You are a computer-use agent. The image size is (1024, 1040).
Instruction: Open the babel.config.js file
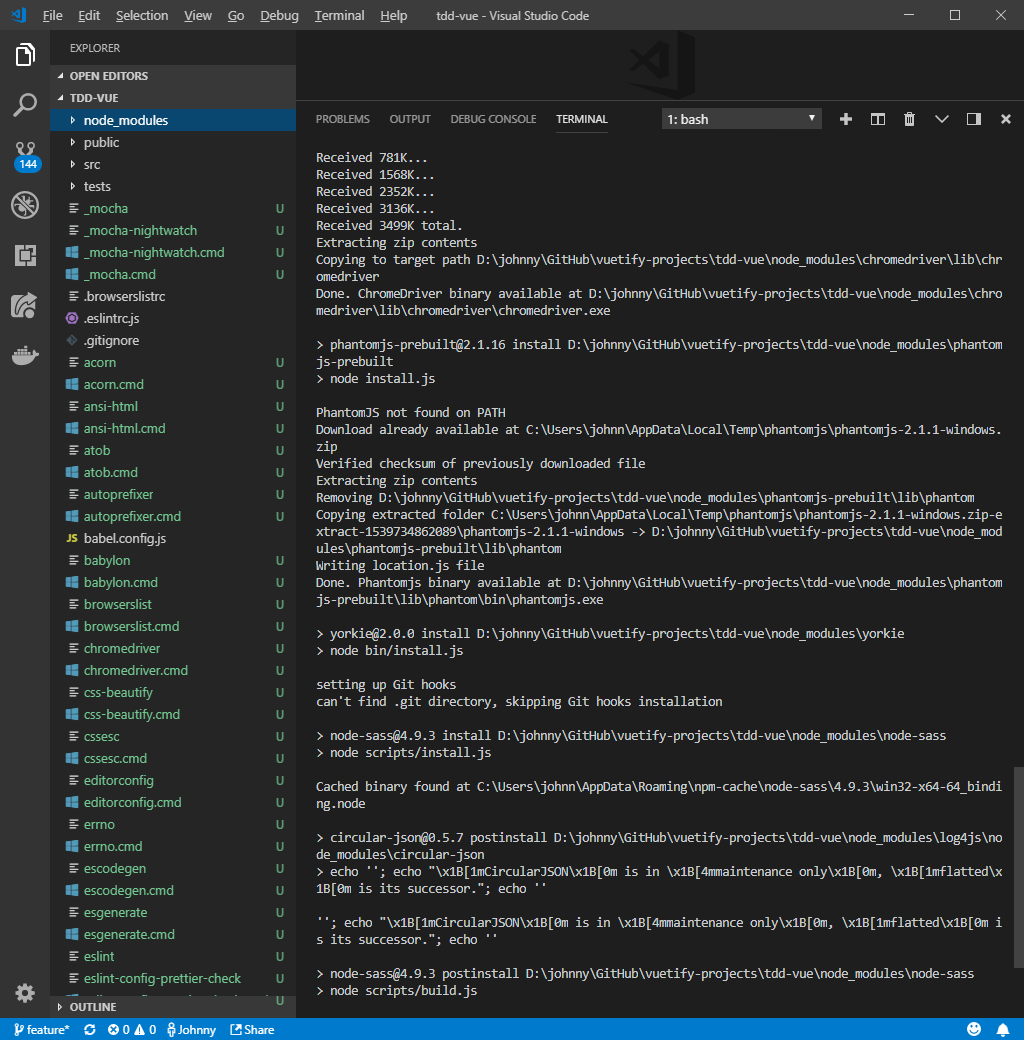(x=173, y=538)
